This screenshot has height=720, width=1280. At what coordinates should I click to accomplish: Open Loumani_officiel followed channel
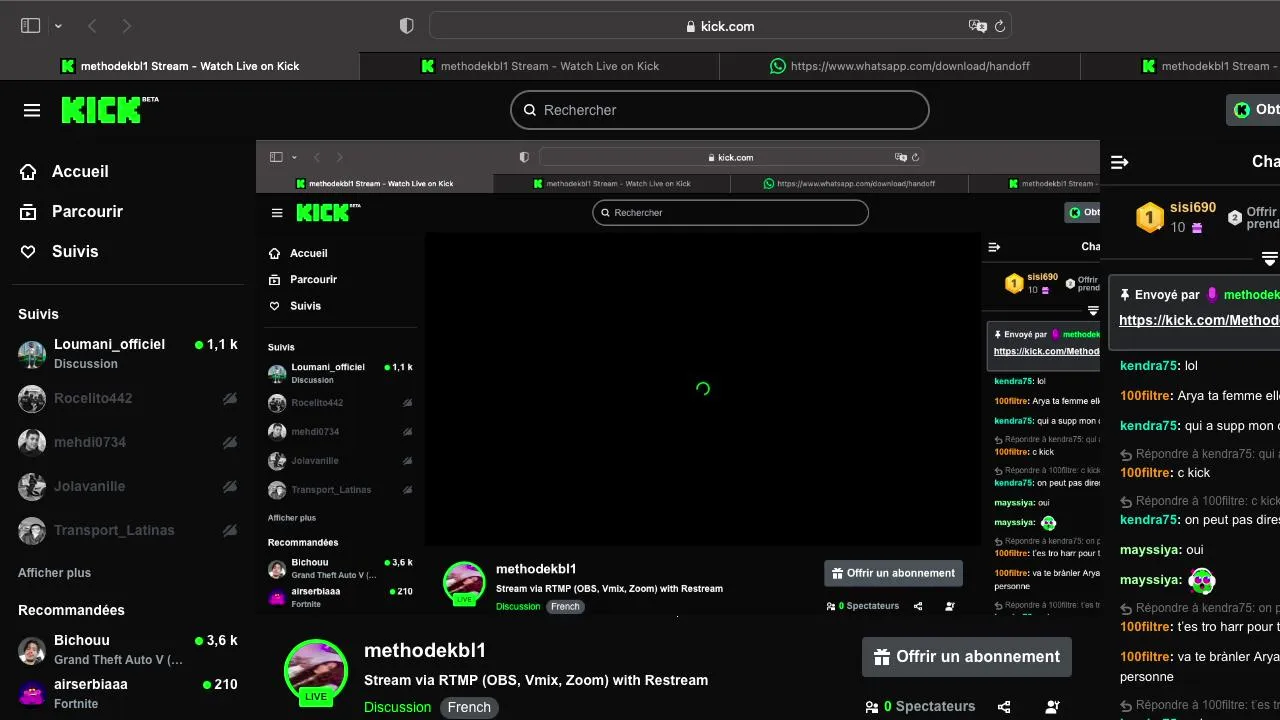[x=128, y=353]
